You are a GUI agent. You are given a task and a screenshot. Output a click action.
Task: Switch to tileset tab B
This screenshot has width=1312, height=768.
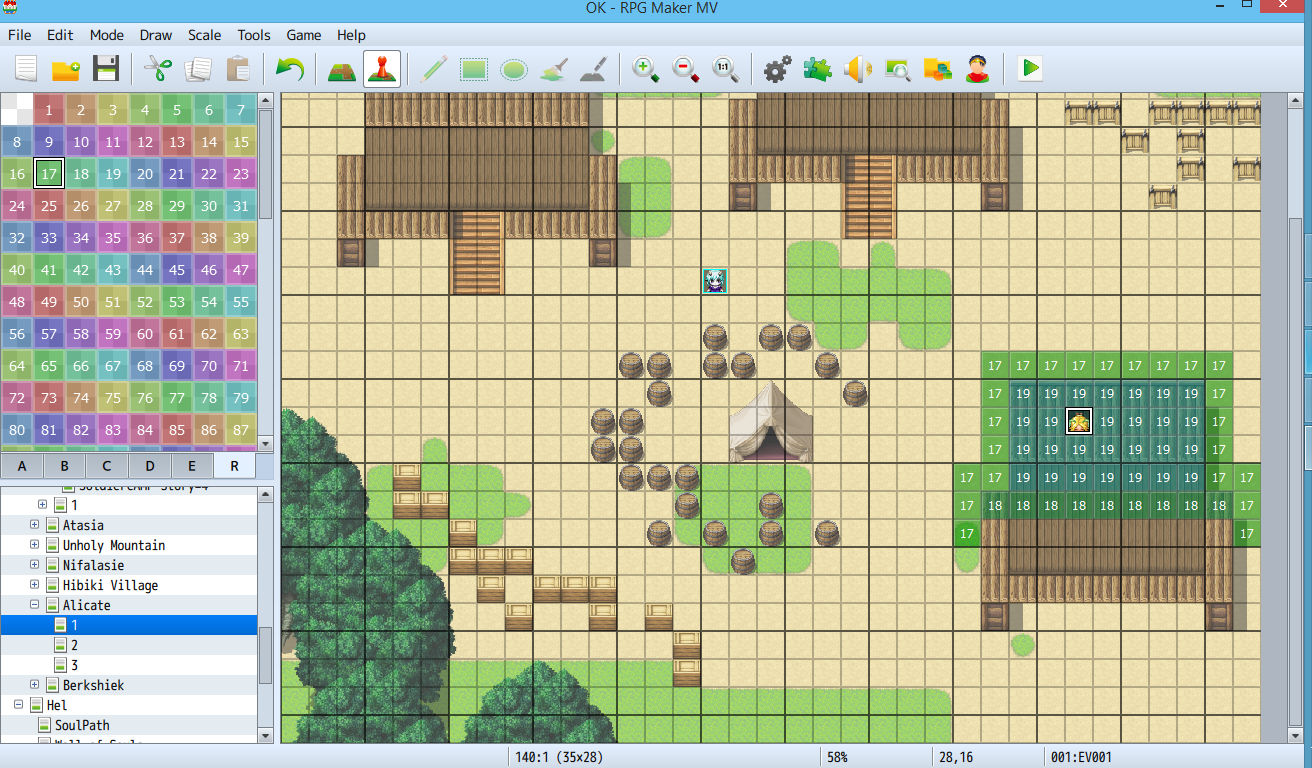(x=64, y=466)
